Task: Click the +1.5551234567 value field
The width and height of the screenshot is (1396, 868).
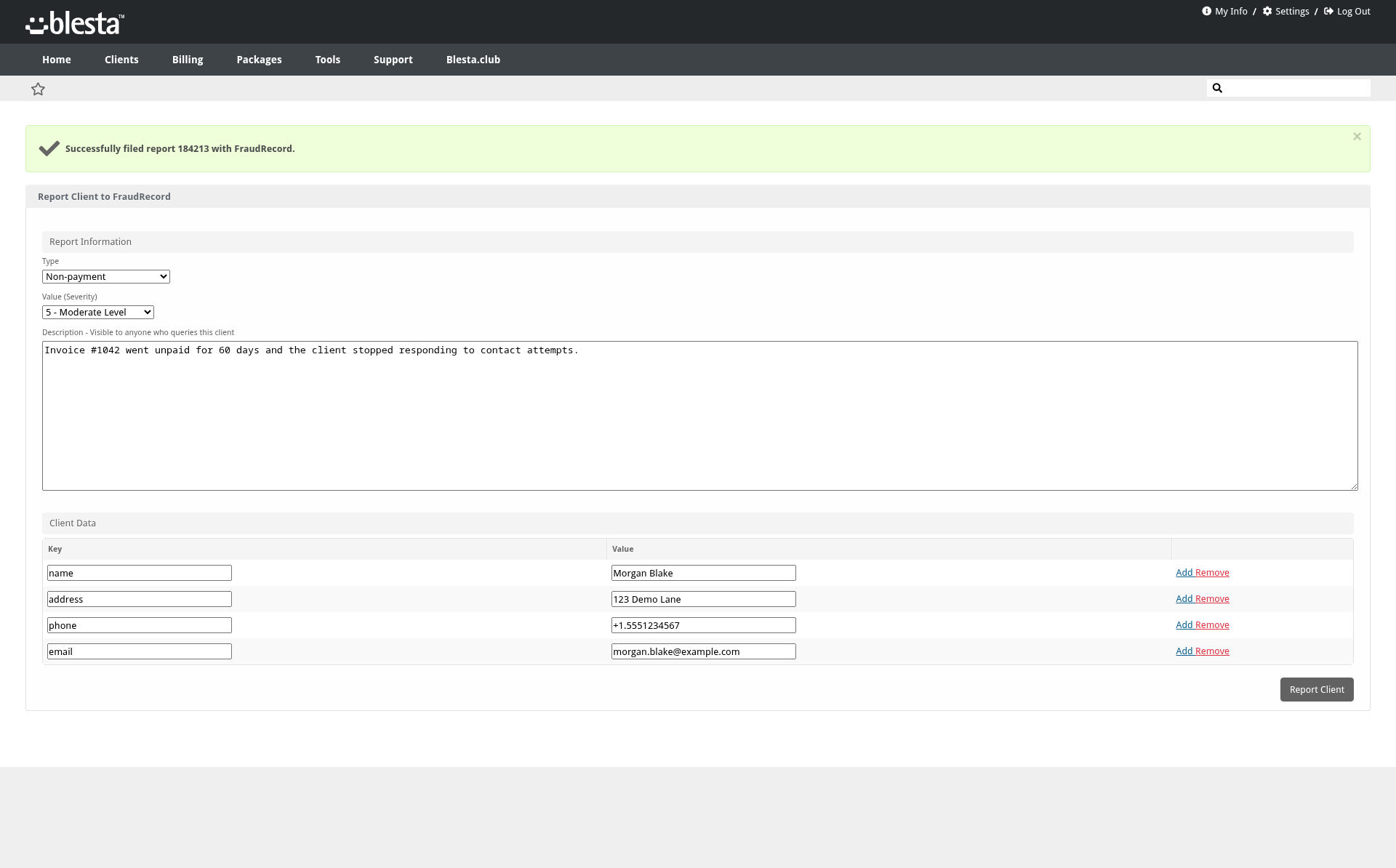Action: 704,625
